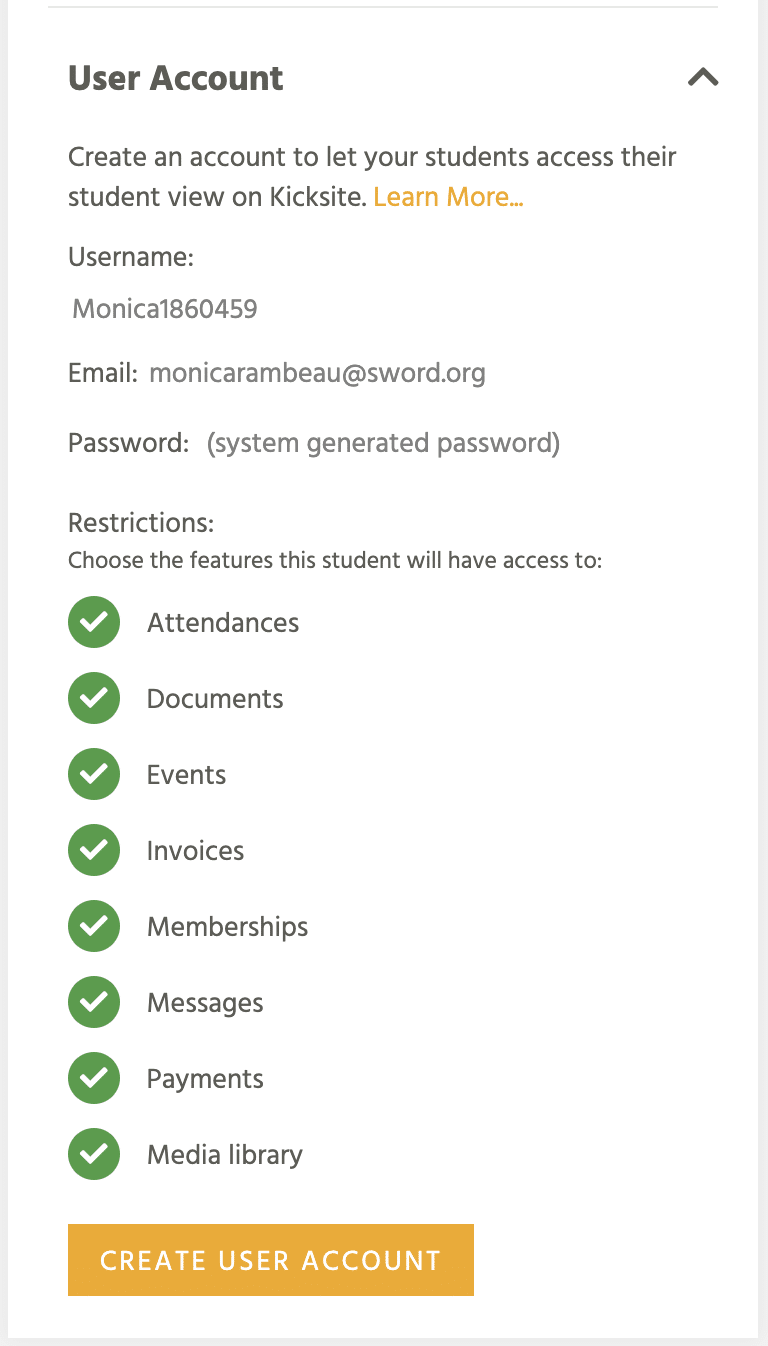Disable Events access checkmark
The image size is (768, 1346).
(x=94, y=774)
